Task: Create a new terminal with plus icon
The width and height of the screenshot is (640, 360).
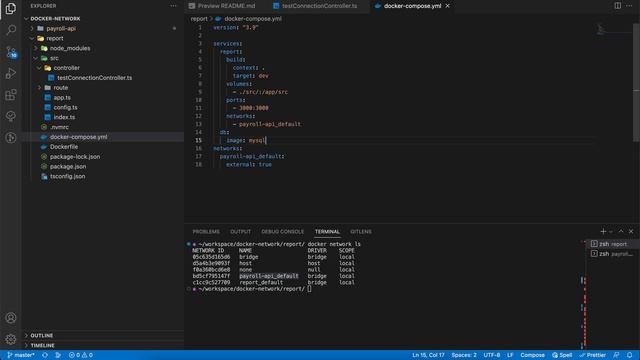Action: 603,231
